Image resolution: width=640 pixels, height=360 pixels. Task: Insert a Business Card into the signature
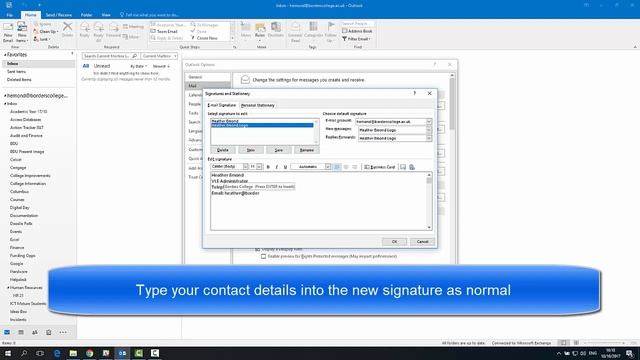tap(380, 167)
